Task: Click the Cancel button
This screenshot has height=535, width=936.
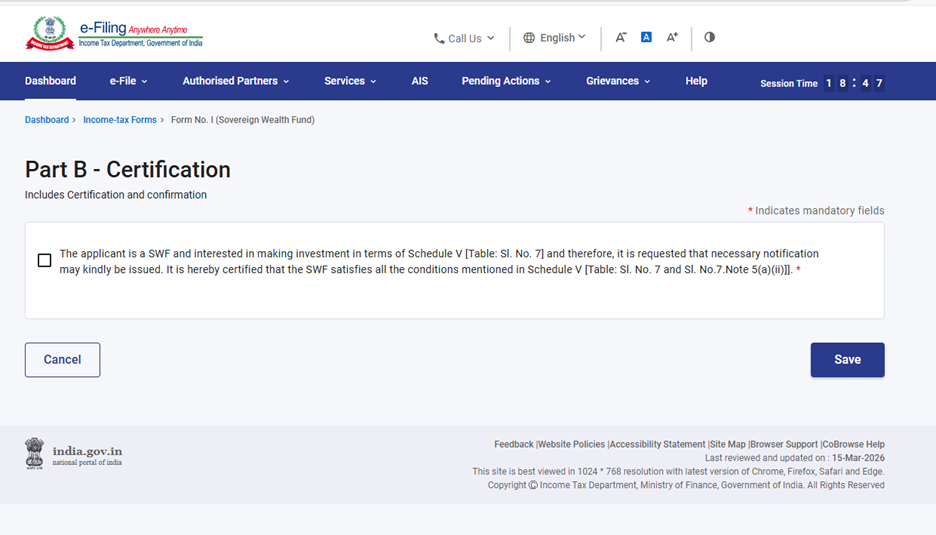Action: pyautogui.click(x=62, y=360)
